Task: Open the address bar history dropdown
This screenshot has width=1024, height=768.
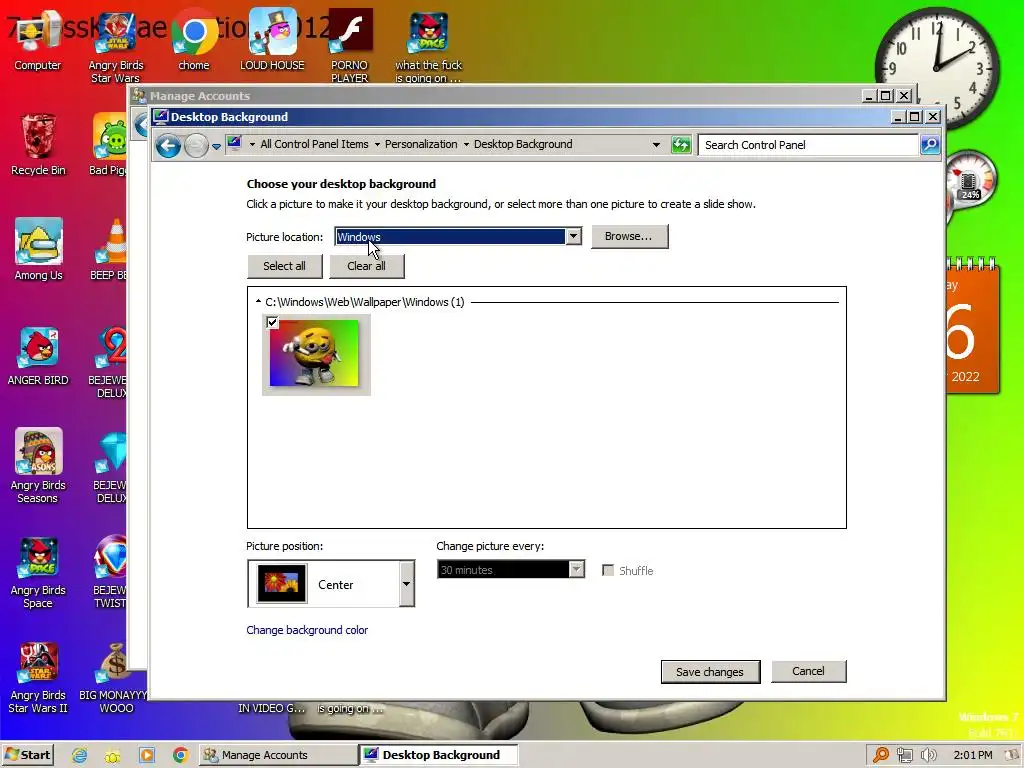Action: (656, 145)
